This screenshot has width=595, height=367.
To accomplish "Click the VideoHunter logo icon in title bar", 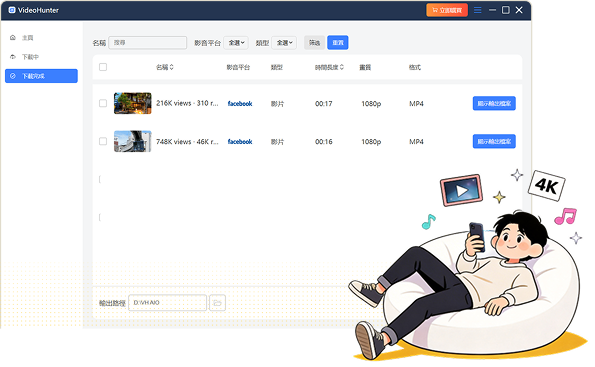I will pos(12,10).
